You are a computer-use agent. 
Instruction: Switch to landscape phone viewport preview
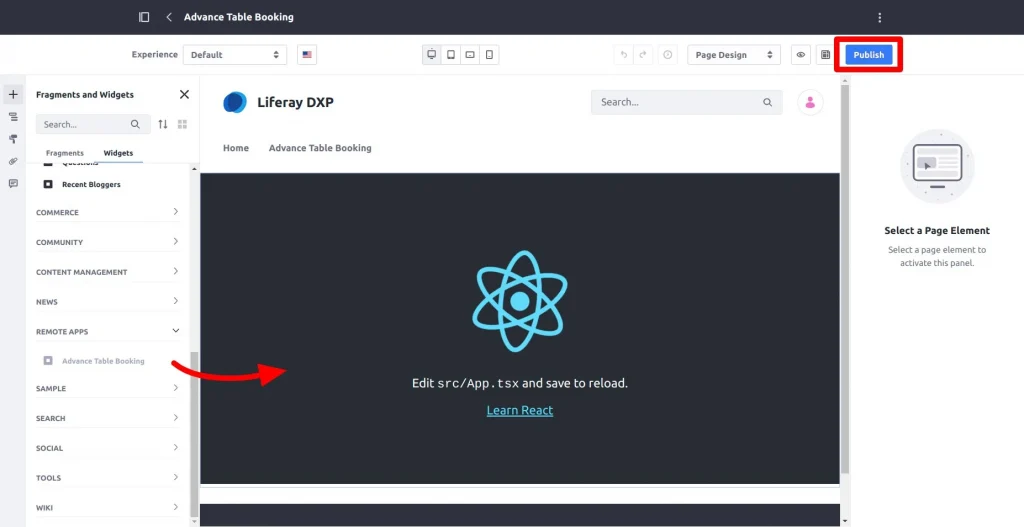[470, 55]
